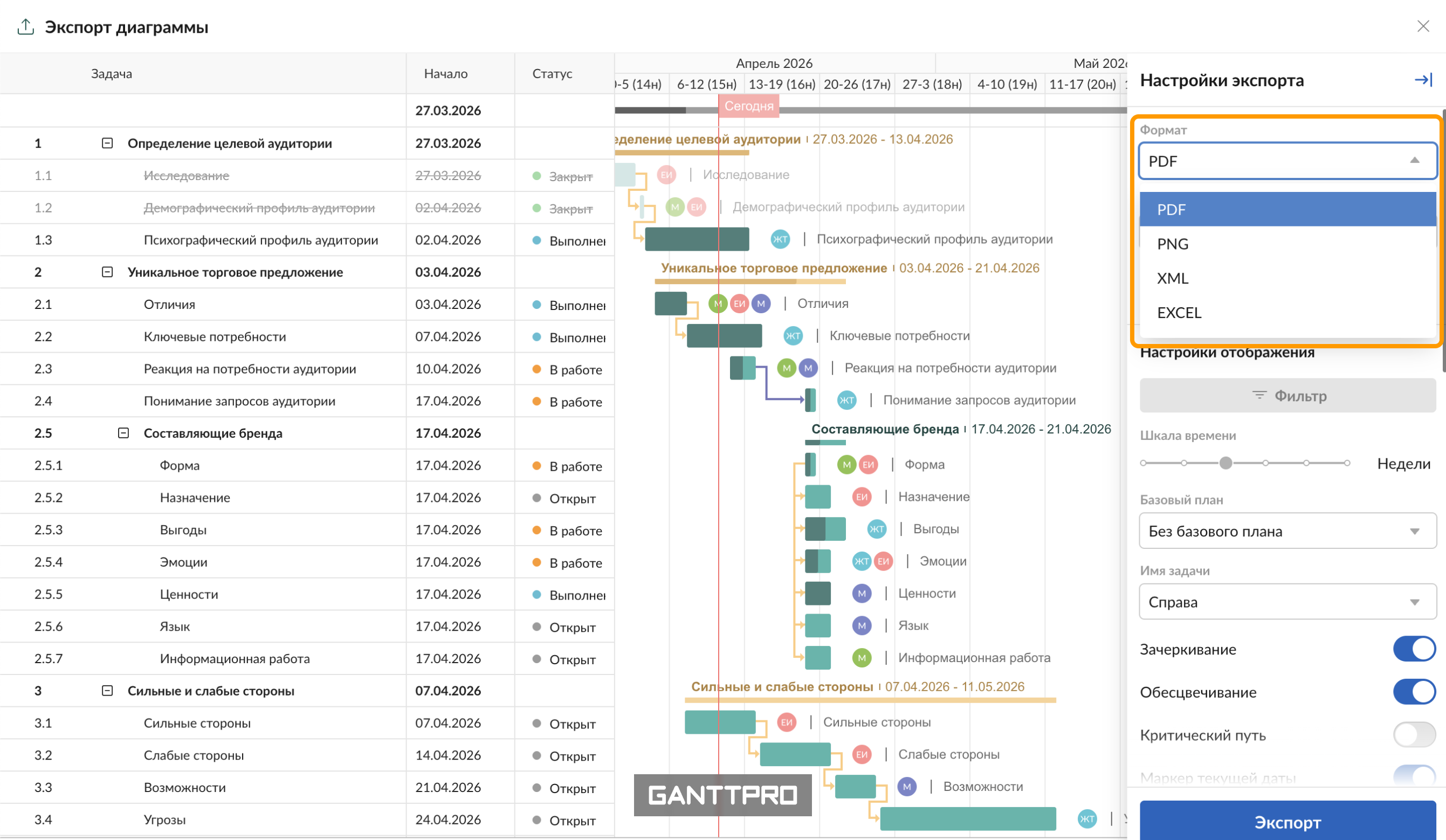Open the Имя задачи dropdown set to Справа
1446x840 pixels.
pos(1287,602)
